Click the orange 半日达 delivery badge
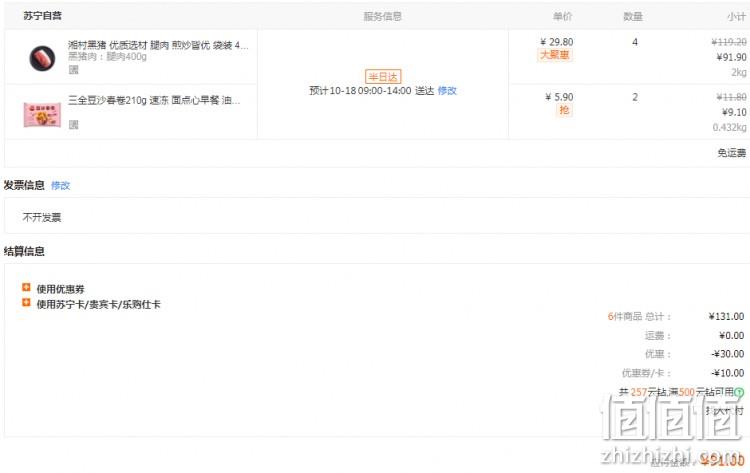Viewport: 750px width, 473px height. [383, 77]
